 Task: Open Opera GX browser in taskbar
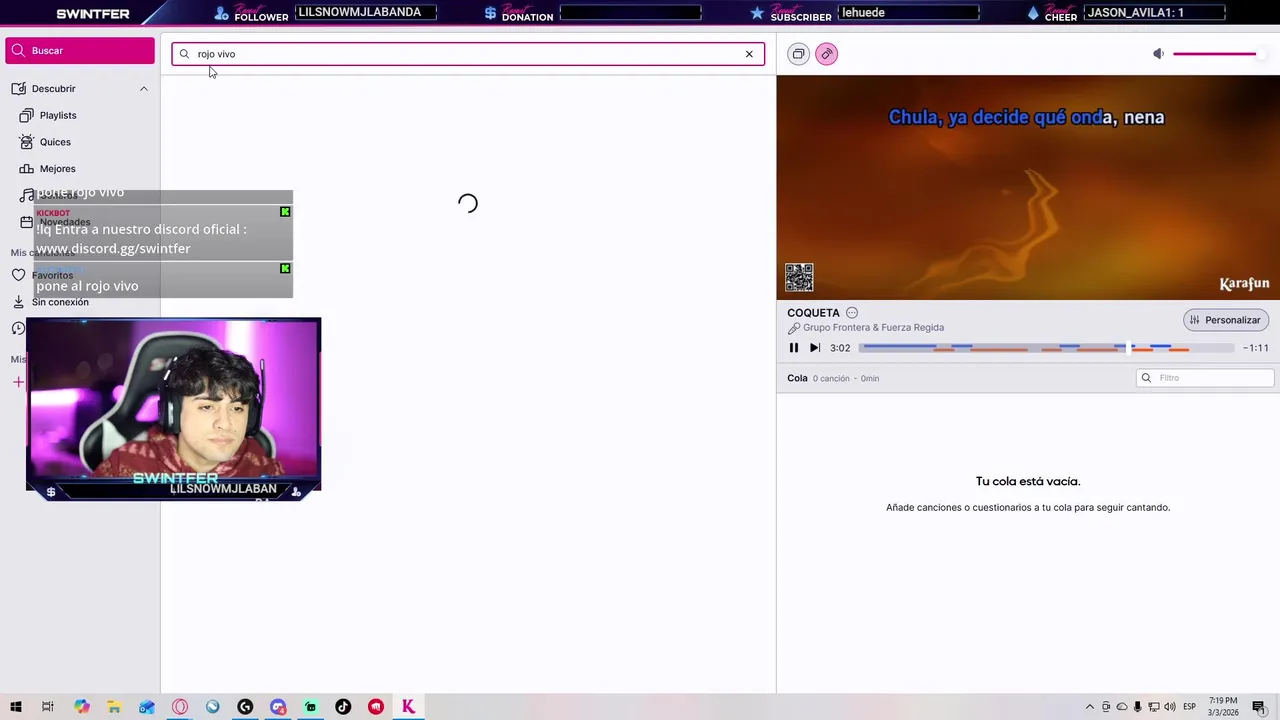click(180, 707)
